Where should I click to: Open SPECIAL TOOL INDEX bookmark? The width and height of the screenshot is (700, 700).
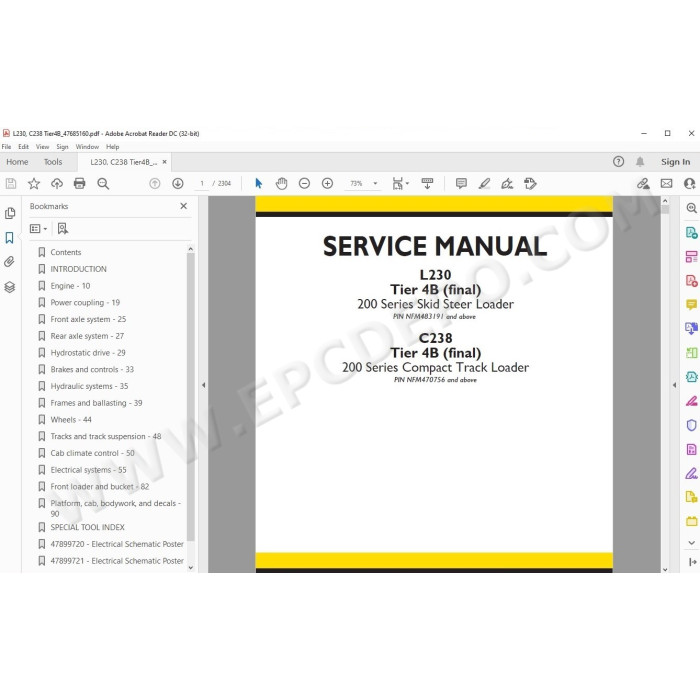[88, 527]
